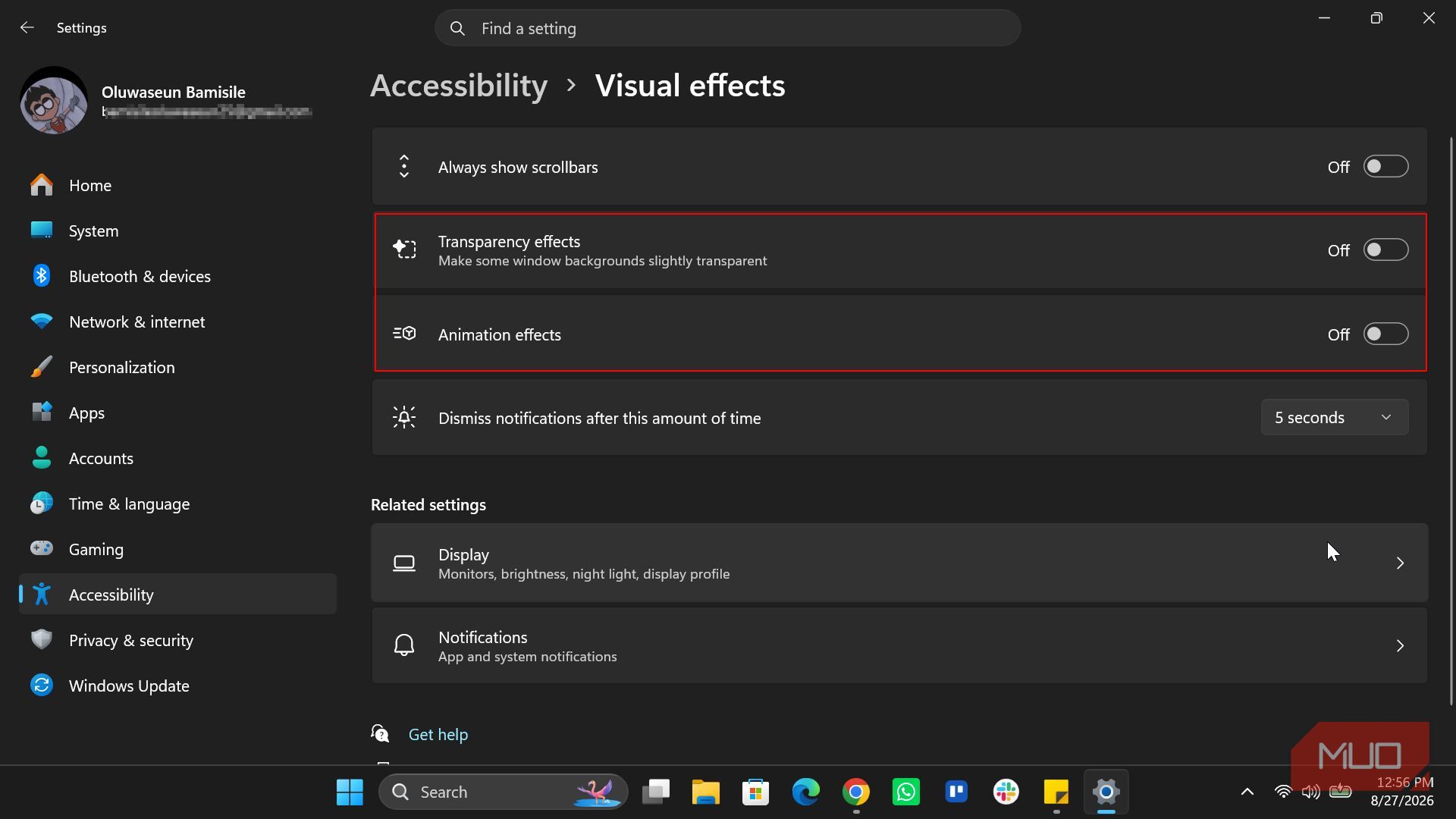
Task: Open Microsoft Store from taskbar
Action: (755, 792)
